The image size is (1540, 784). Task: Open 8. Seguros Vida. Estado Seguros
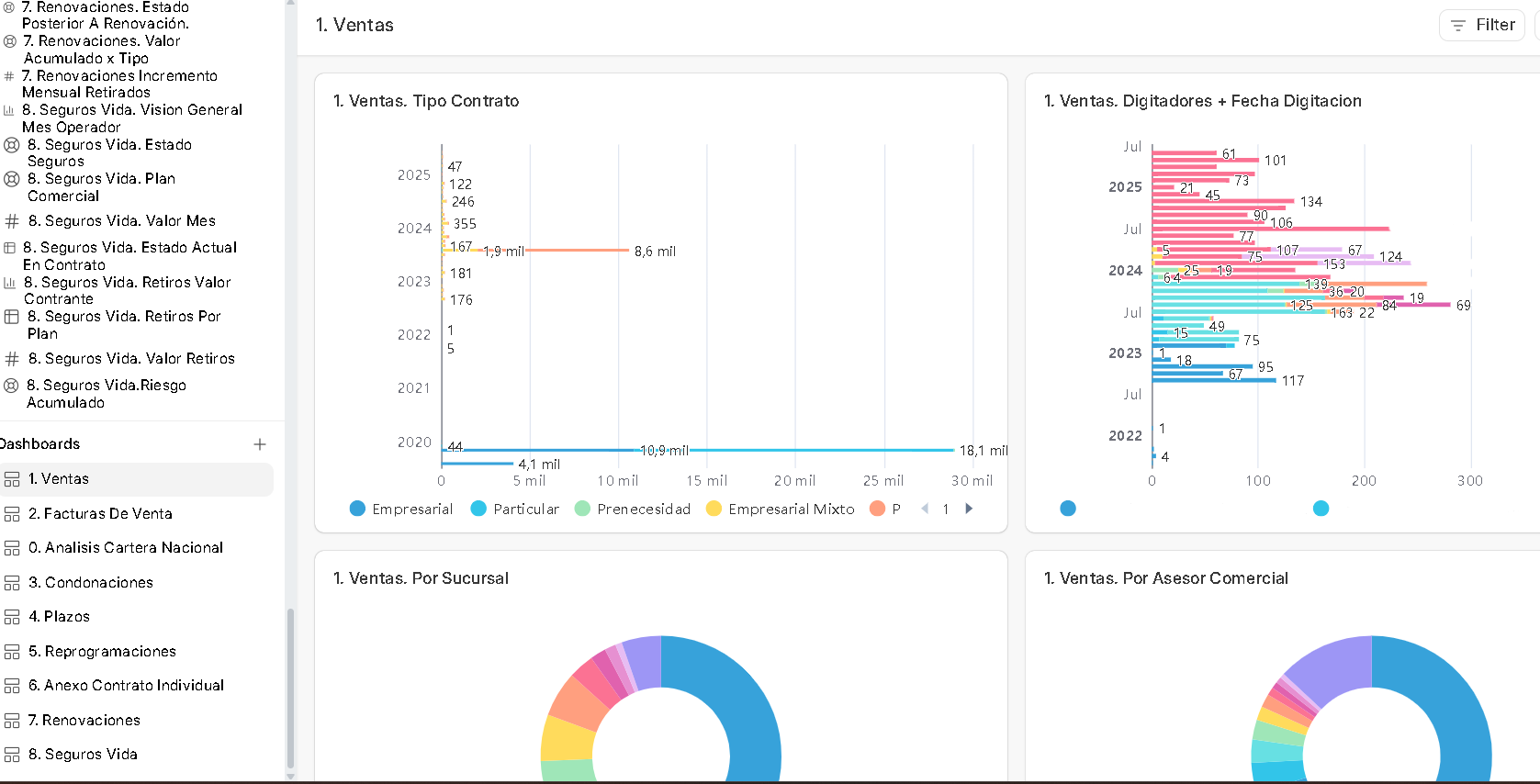point(109,153)
